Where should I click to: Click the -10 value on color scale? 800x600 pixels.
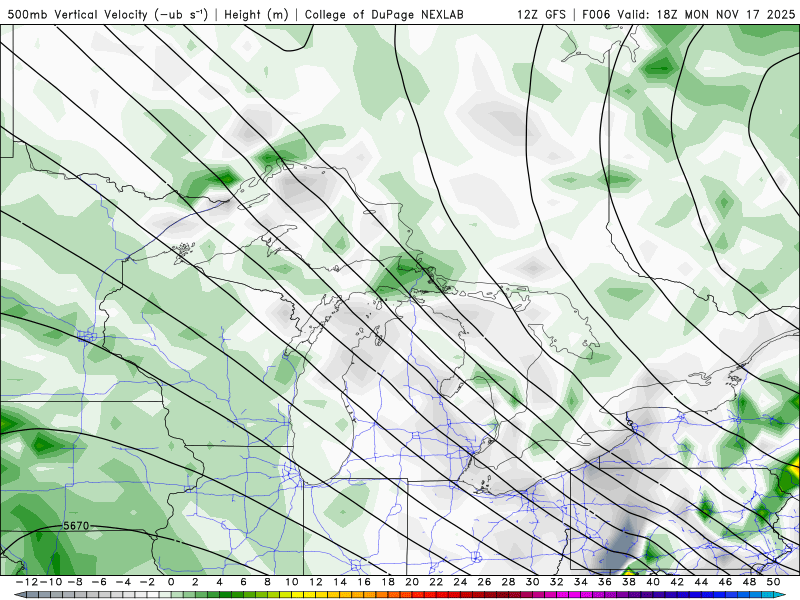[50, 582]
